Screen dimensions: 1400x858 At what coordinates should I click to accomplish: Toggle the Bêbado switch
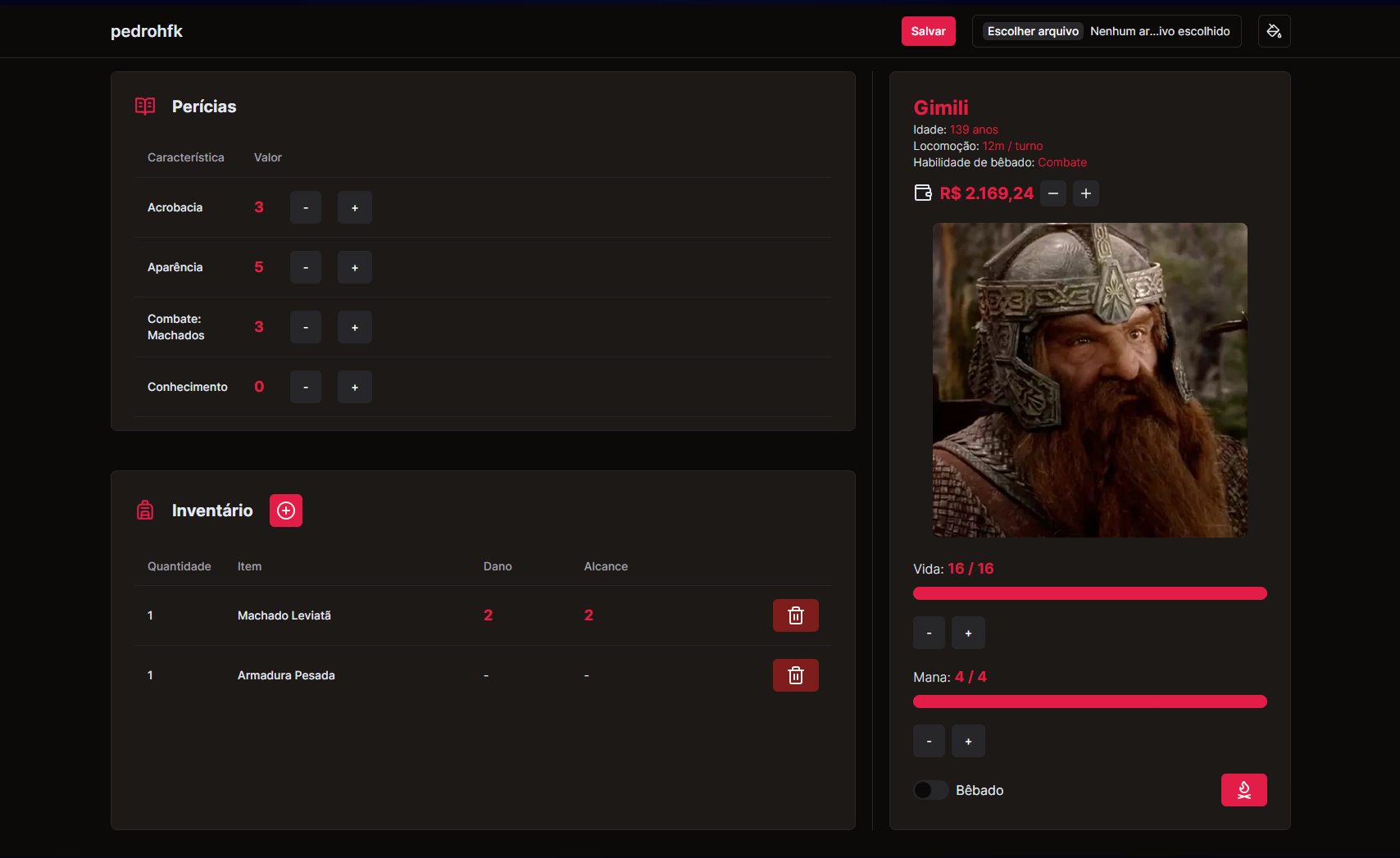point(931,790)
